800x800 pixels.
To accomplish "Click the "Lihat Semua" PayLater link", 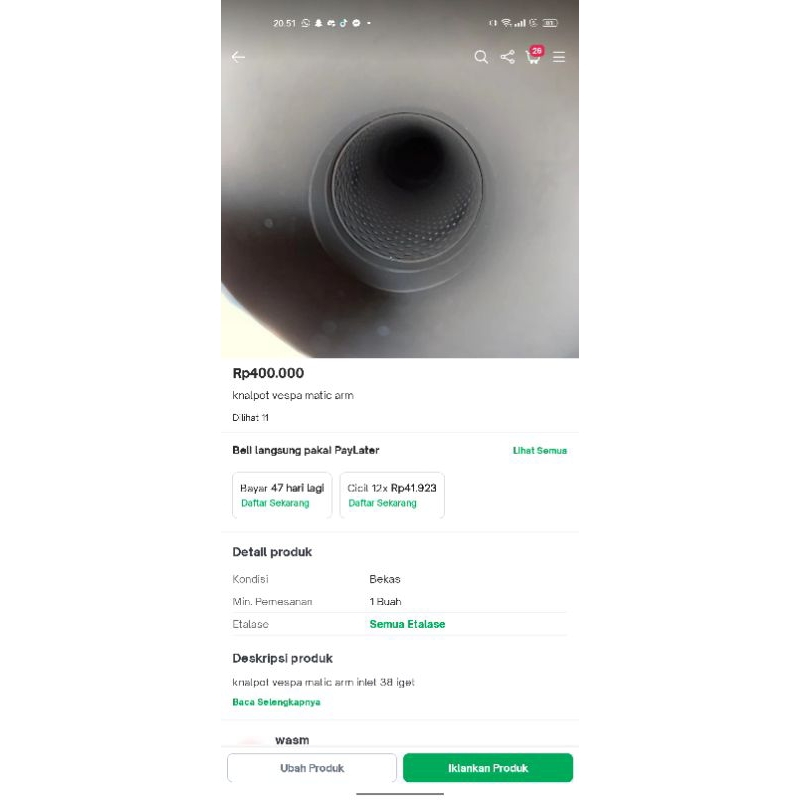I will click(539, 451).
